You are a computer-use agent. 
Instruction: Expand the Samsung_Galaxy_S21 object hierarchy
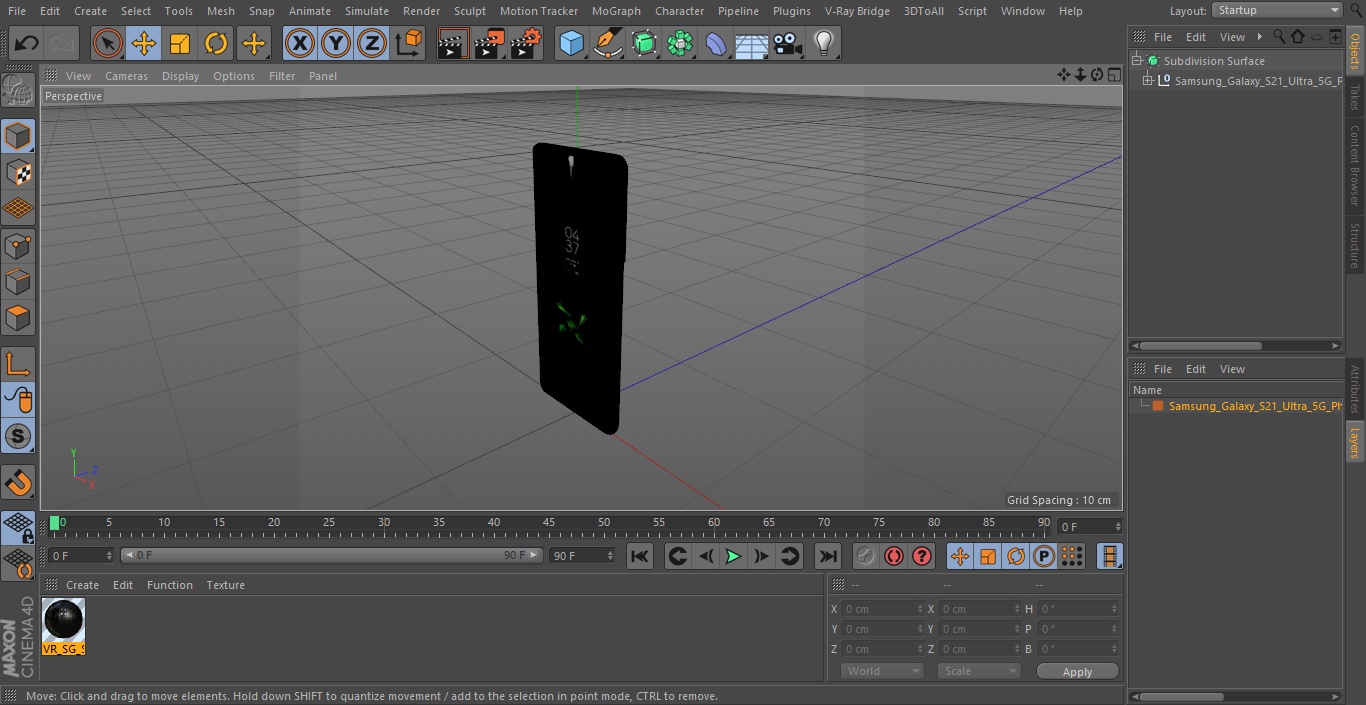coord(1148,81)
